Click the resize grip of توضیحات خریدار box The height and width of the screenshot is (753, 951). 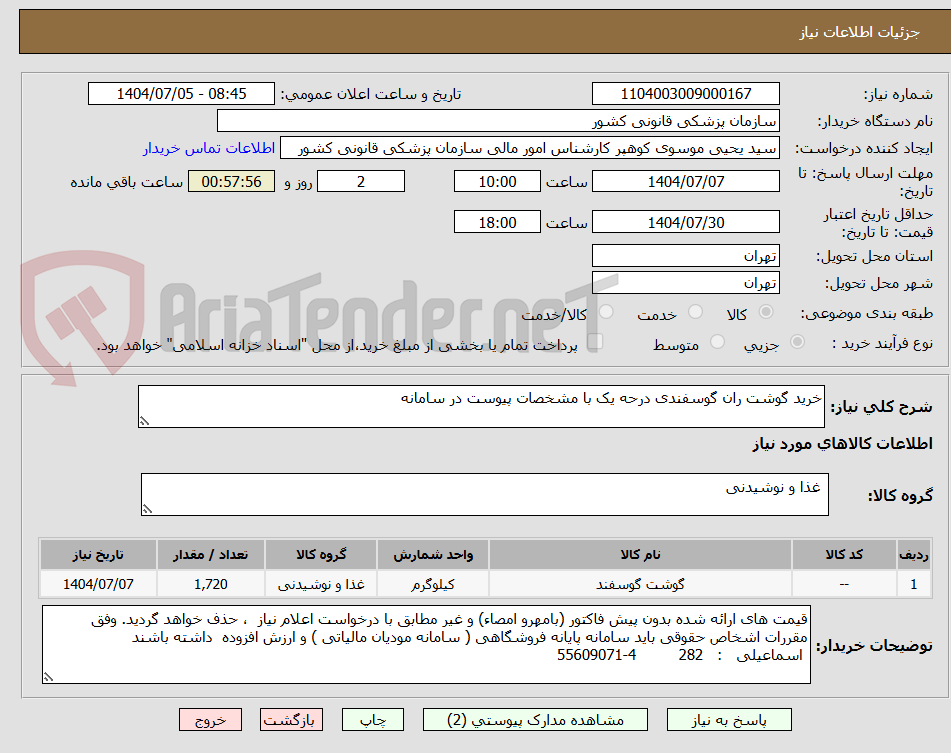pos(49,677)
